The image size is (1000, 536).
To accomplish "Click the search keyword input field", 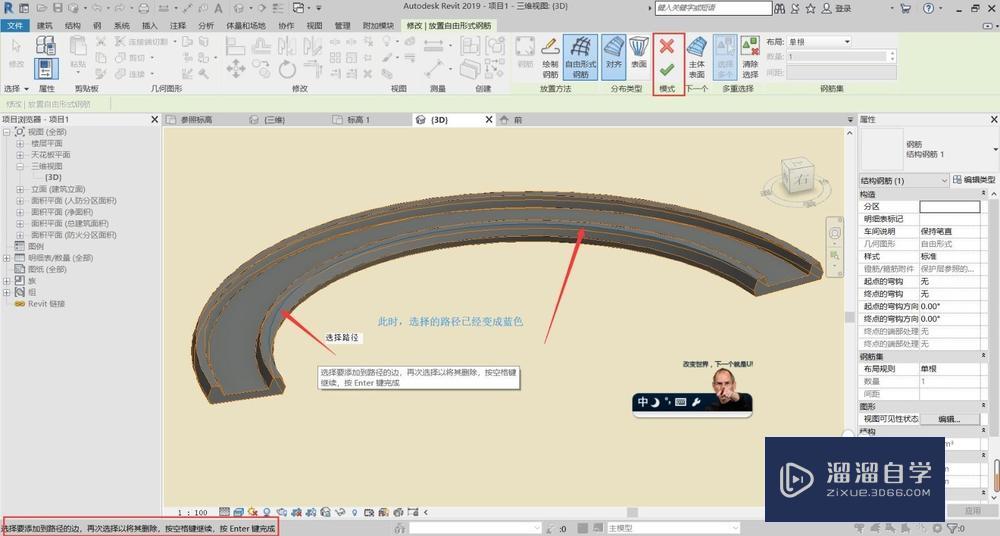I will 713,8.
